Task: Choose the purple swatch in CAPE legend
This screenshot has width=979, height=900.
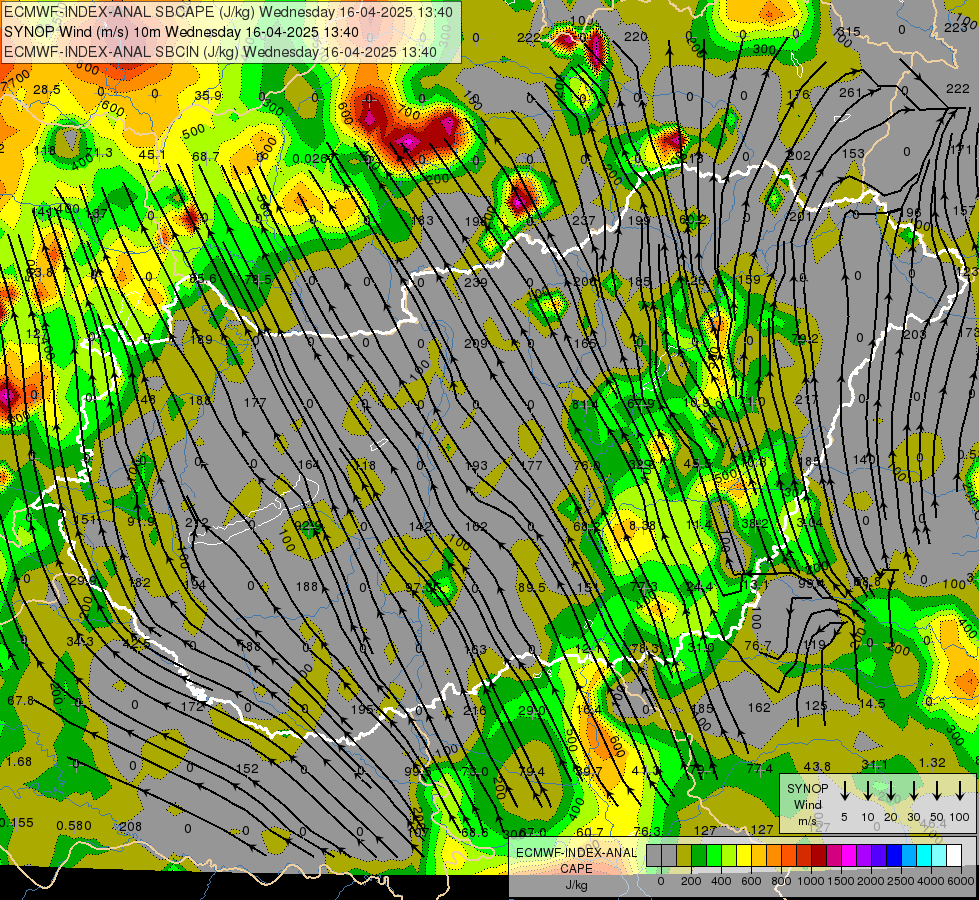Action: [863, 855]
